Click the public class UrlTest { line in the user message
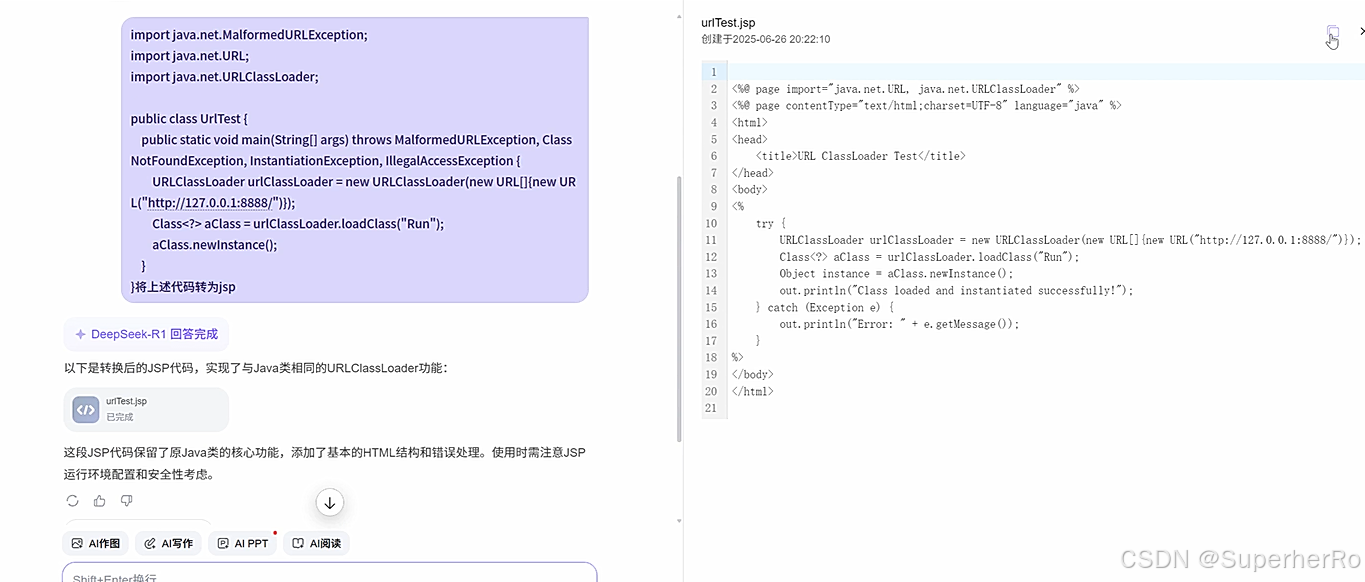Screen dimensions: 1365x582 click(x=189, y=119)
